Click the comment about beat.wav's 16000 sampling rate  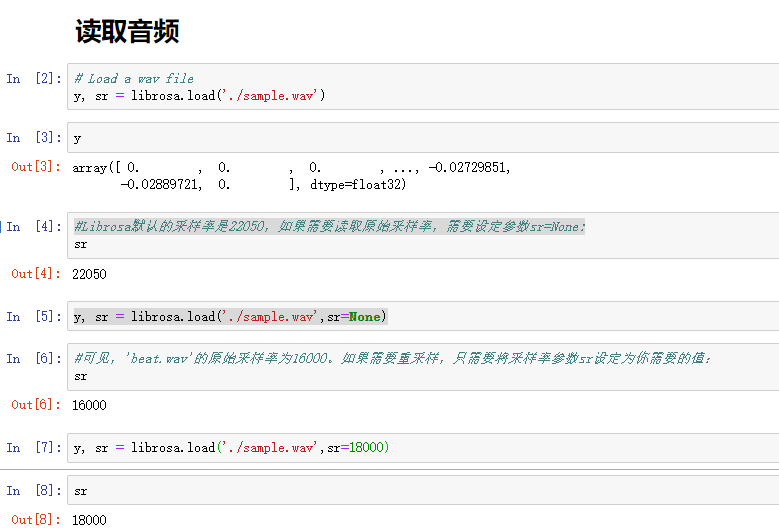click(x=392, y=357)
